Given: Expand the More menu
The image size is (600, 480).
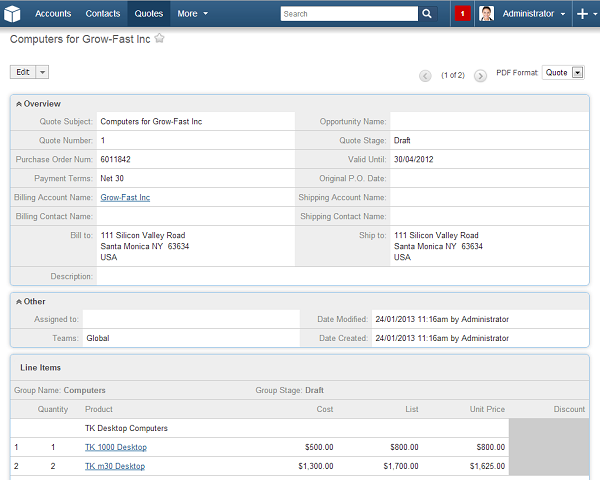Looking at the screenshot, I should [x=192, y=14].
